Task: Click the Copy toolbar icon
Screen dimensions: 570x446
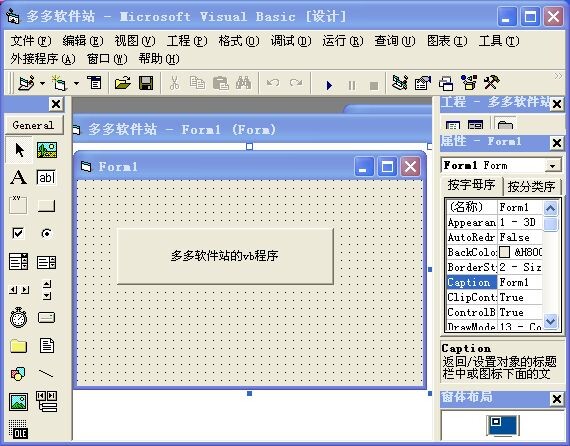Action: (197, 83)
